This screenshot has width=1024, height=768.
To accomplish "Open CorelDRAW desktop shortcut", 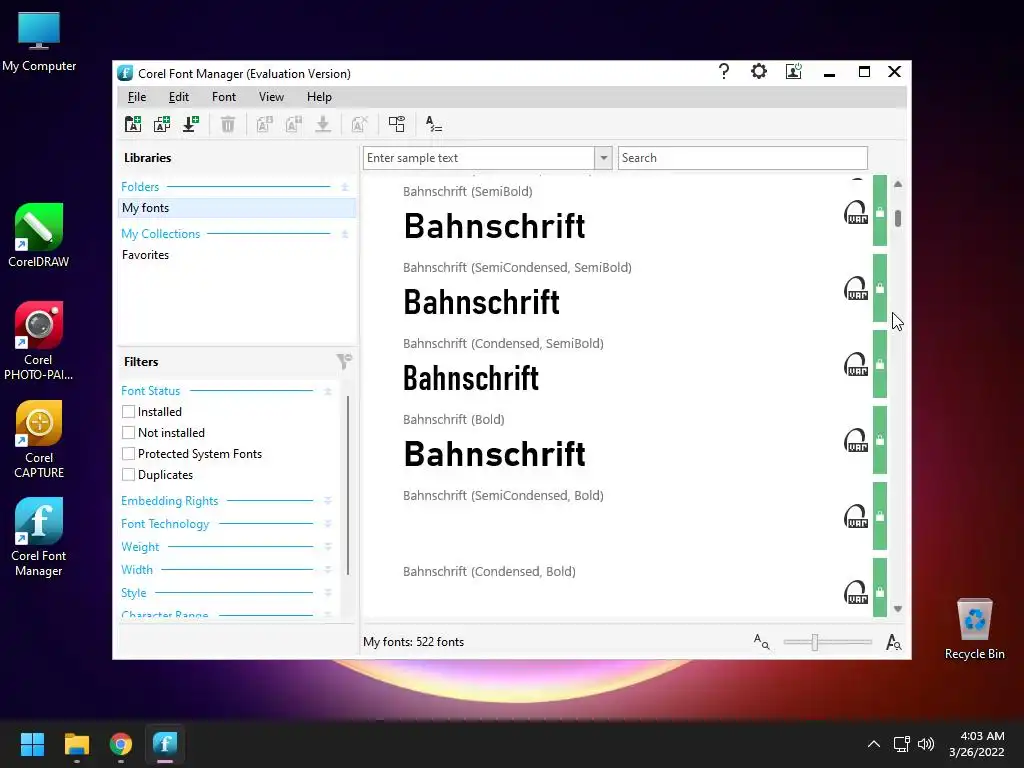I will pyautogui.click(x=39, y=236).
